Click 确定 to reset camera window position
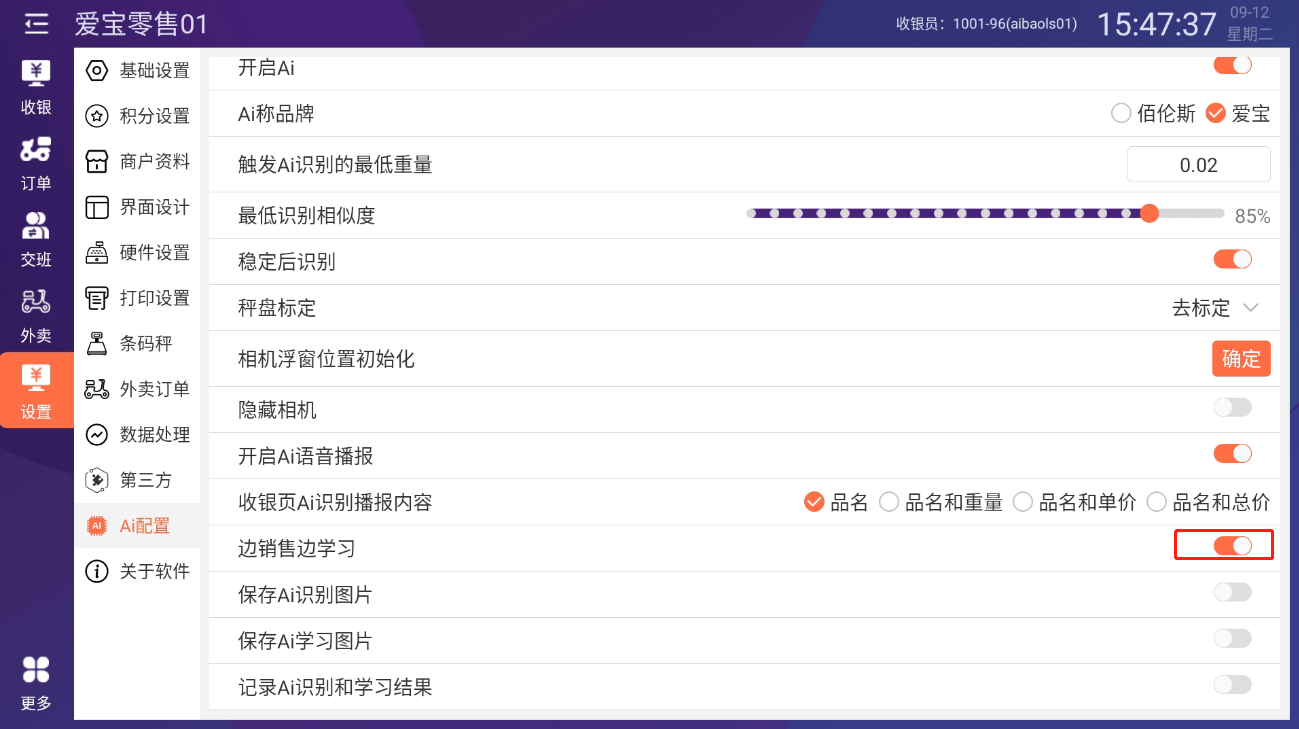Viewport: 1299px width, 729px height. 1241,358
